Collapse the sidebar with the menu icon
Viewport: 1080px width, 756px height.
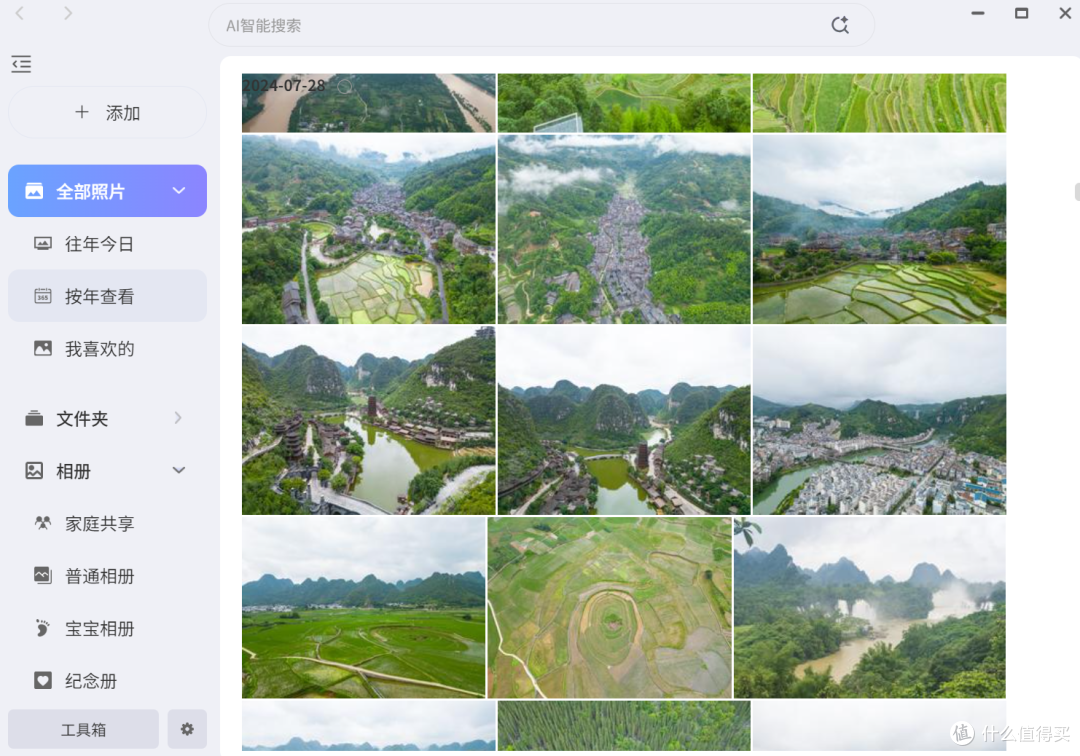point(21,64)
